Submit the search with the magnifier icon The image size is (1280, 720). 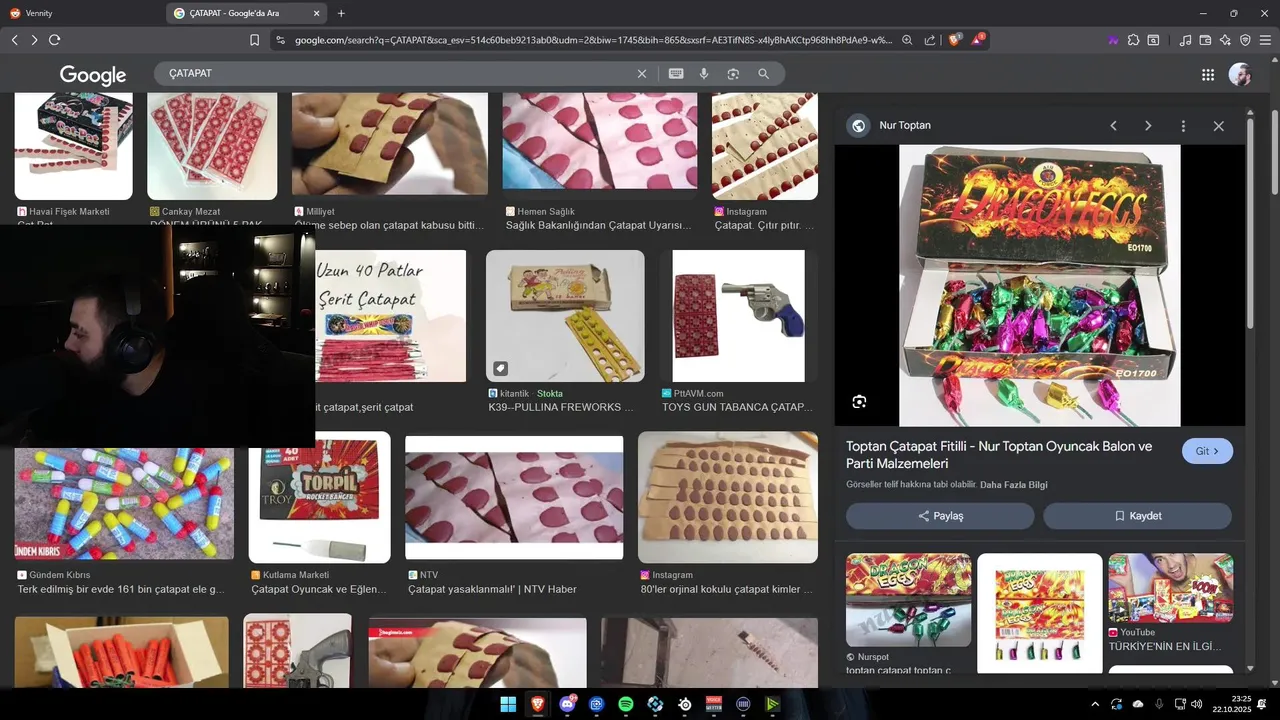click(x=763, y=74)
